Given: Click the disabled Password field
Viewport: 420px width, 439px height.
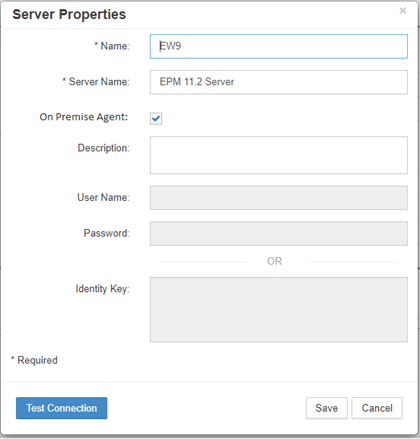Looking at the screenshot, I should click(x=279, y=233).
